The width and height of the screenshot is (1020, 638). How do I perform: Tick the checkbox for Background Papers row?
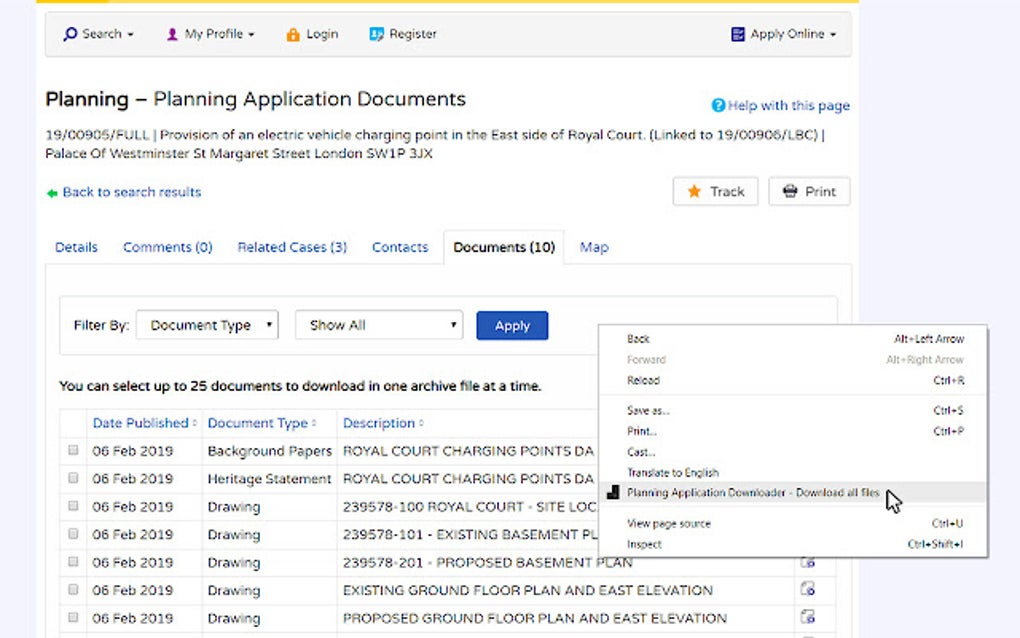click(x=73, y=451)
